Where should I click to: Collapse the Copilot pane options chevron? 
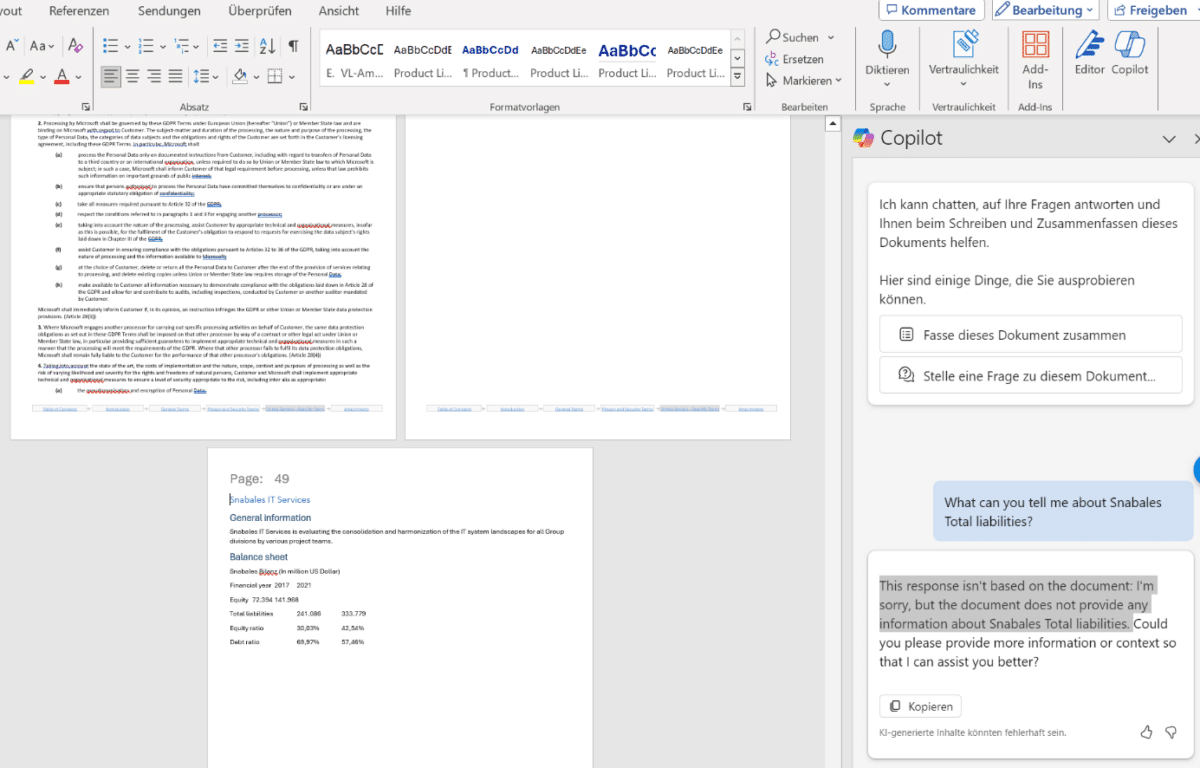1168,139
